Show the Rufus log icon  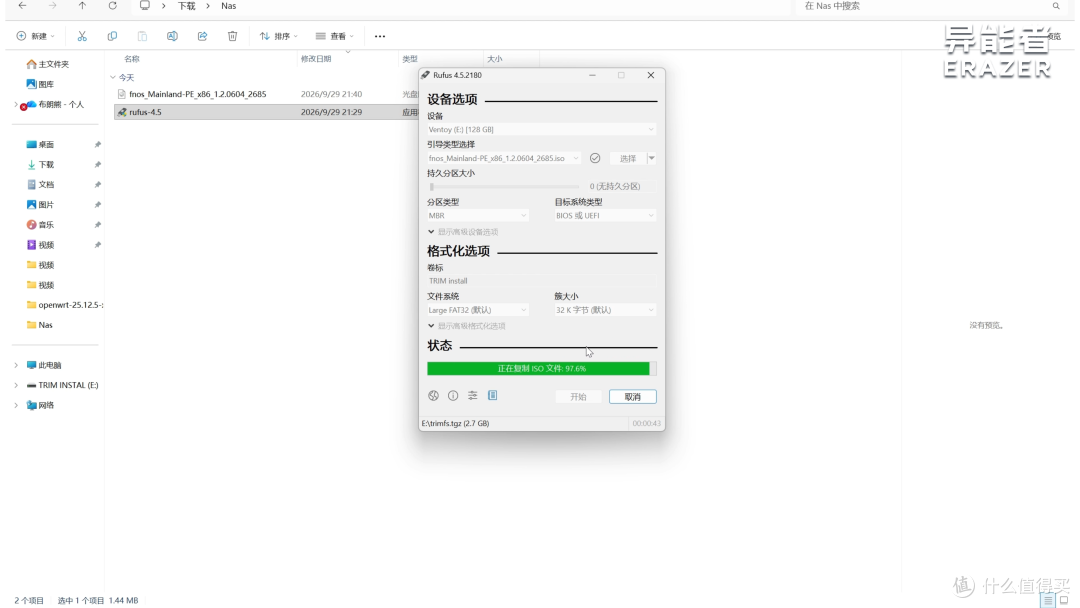pos(492,395)
